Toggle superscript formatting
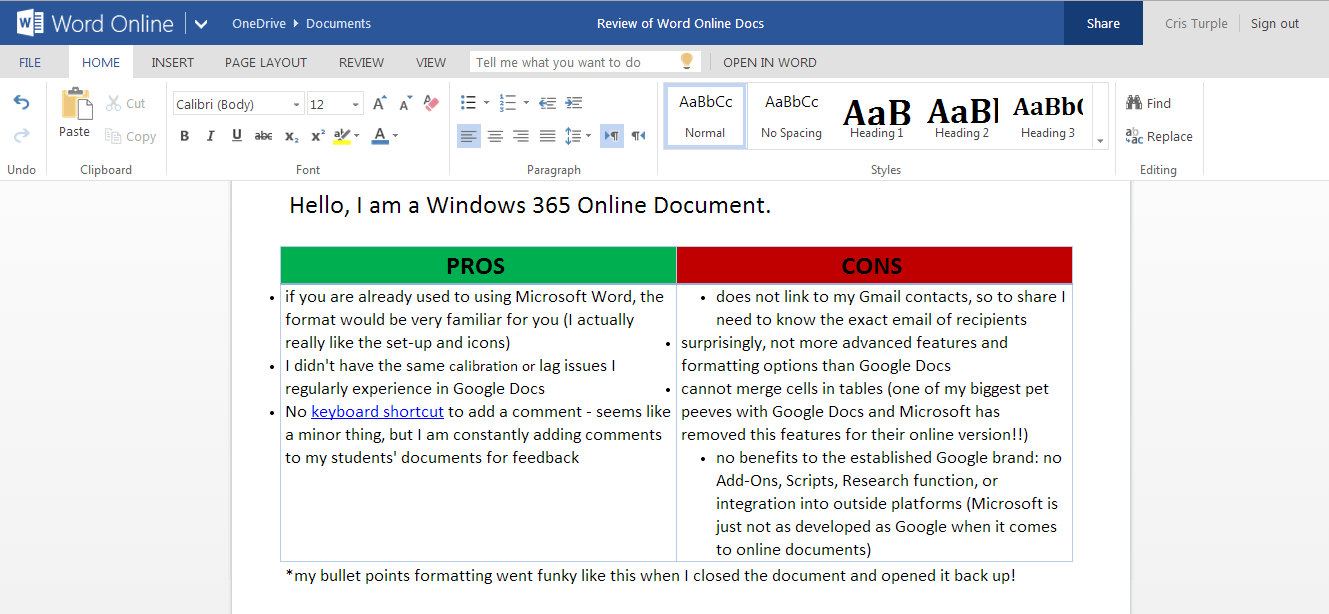 (317, 136)
